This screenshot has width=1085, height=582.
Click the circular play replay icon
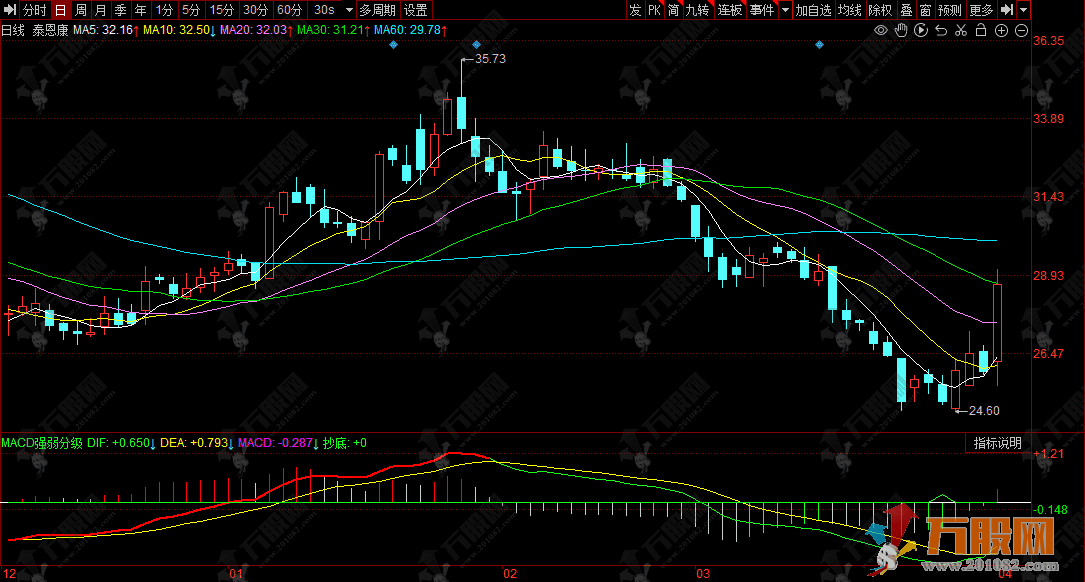921,31
